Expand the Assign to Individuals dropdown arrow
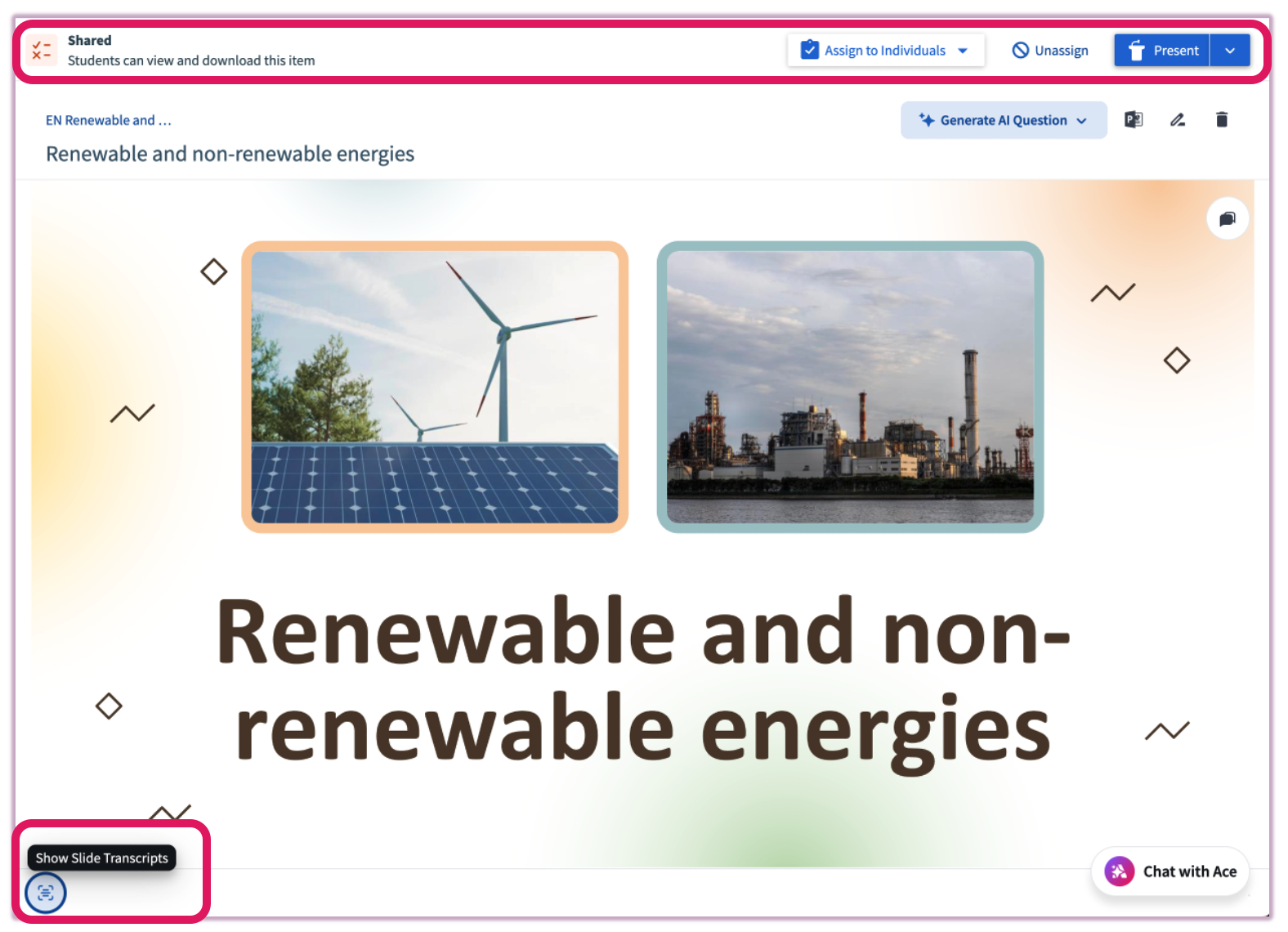The image size is (1288, 932). point(964,51)
